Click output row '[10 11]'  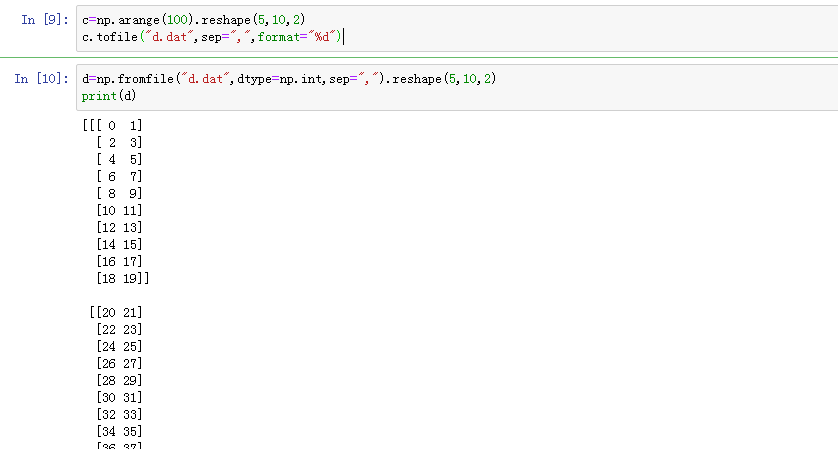point(119,211)
